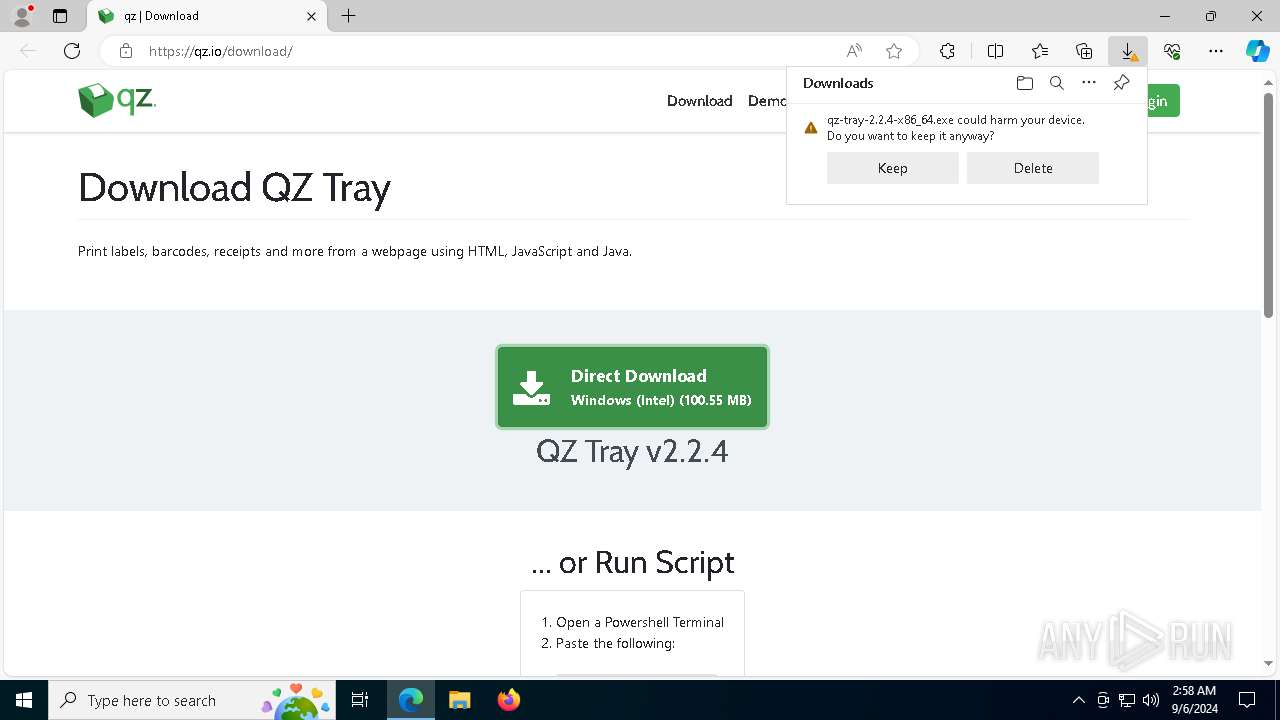Pin the Downloads panel
1280x720 pixels.
click(x=1121, y=83)
